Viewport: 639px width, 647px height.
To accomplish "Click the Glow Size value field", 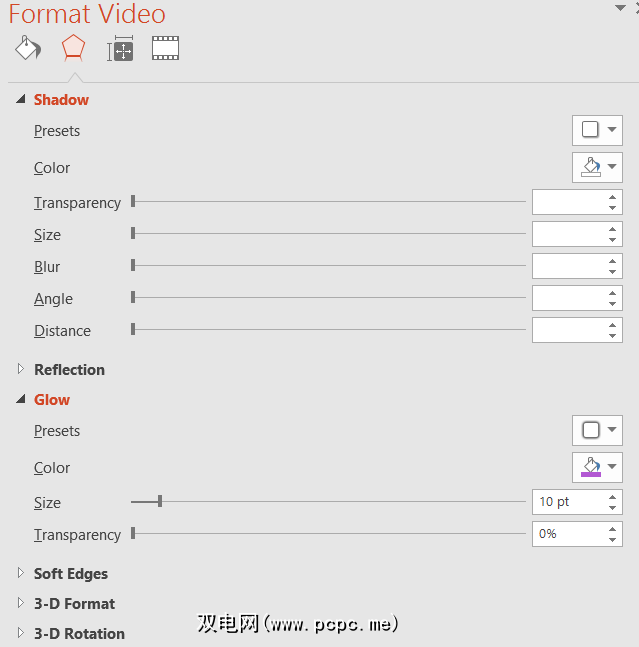I will coord(568,502).
